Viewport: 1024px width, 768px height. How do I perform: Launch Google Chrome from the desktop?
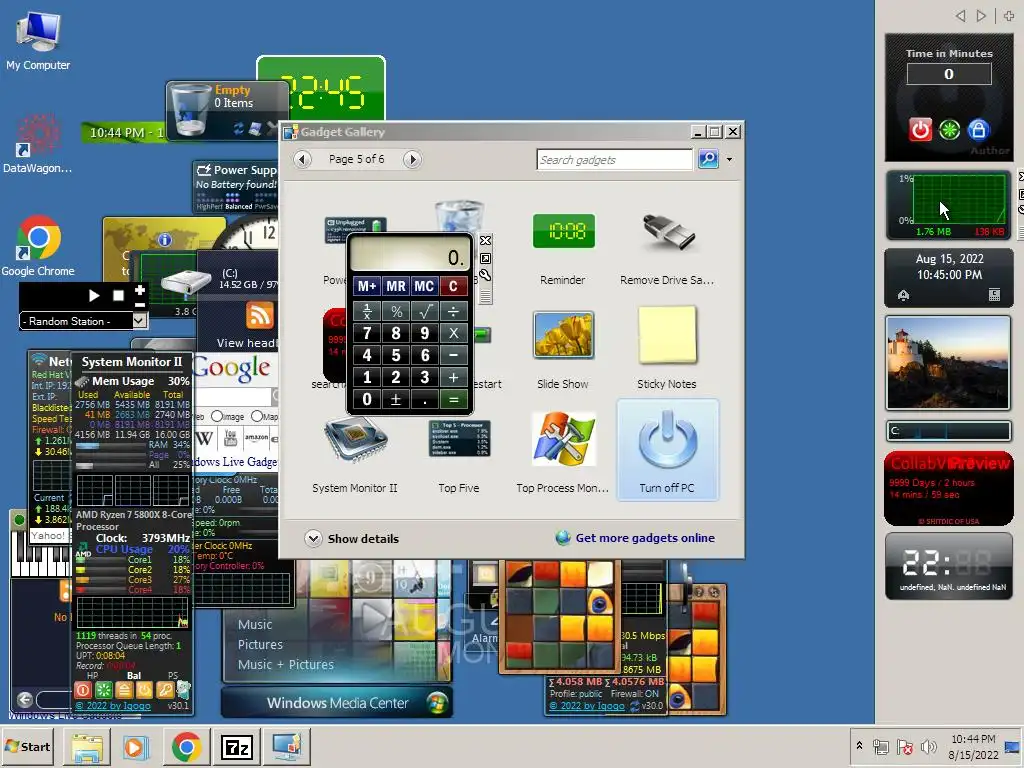point(38,246)
